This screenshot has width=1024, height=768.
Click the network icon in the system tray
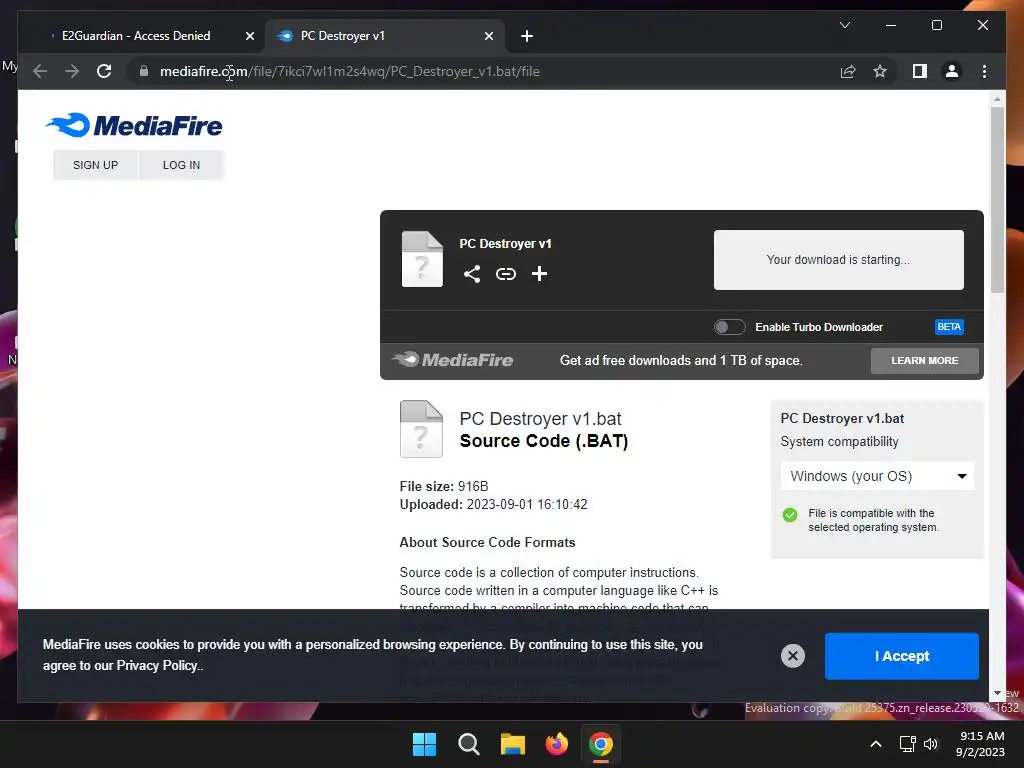tap(907, 744)
